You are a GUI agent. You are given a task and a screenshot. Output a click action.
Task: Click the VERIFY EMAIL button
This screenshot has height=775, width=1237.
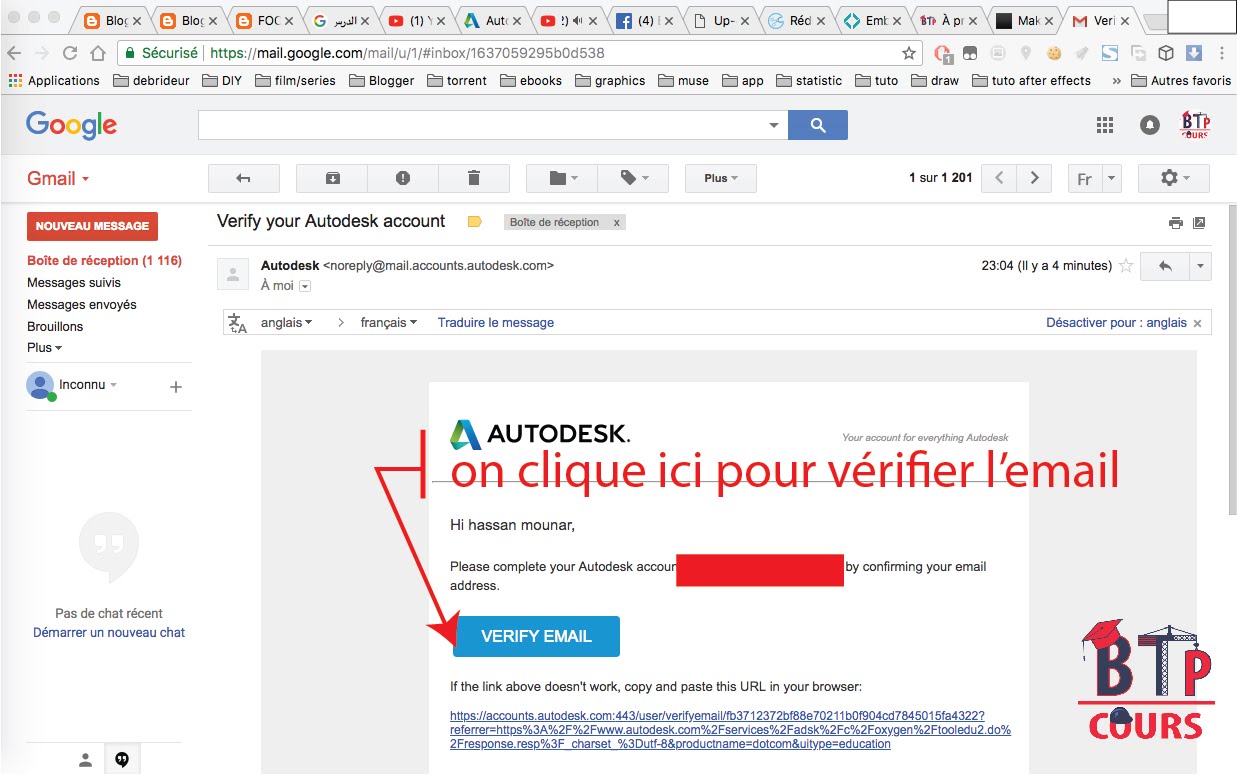point(536,636)
